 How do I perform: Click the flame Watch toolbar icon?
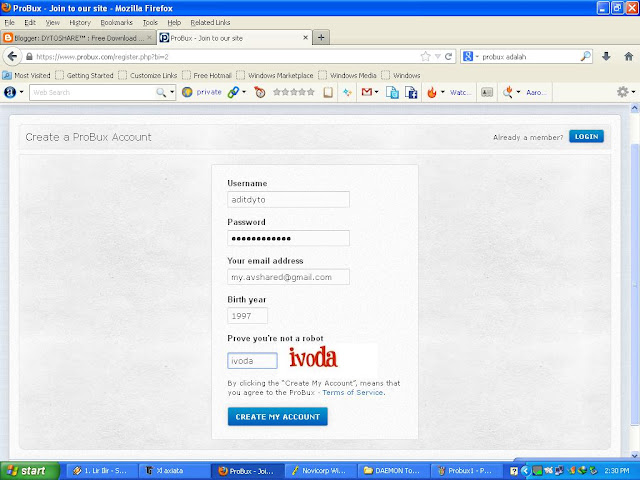pos(432,93)
